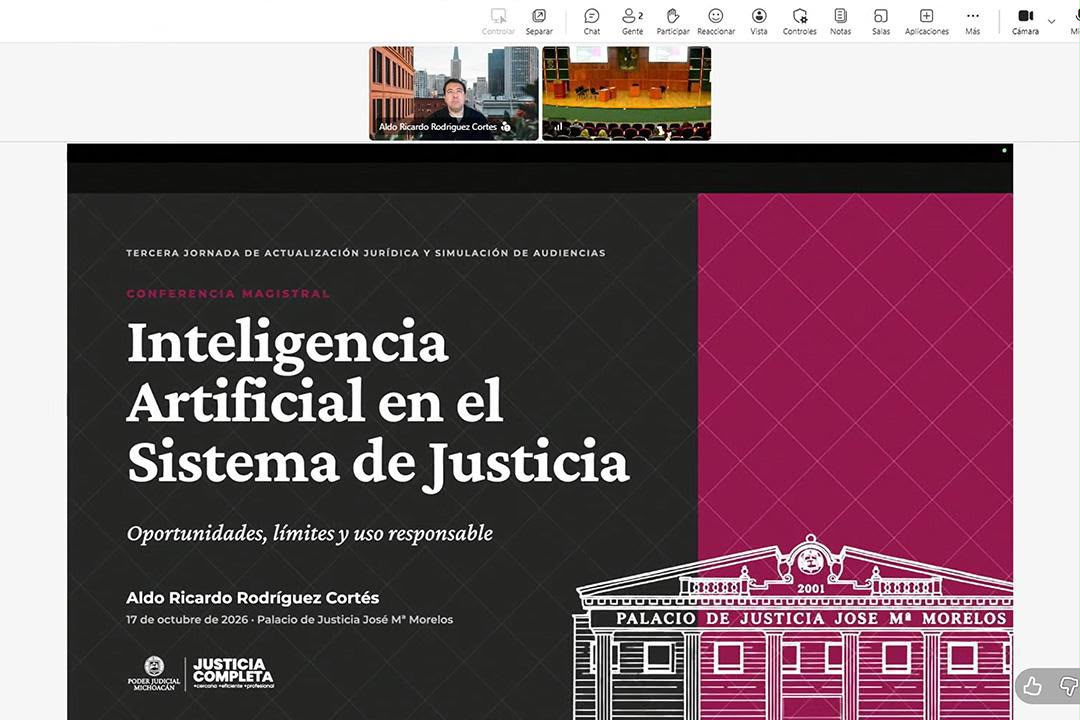Show participants list via Gente
The width and height of the screenshot is (1080, 720).
click(x=632, y=21)
